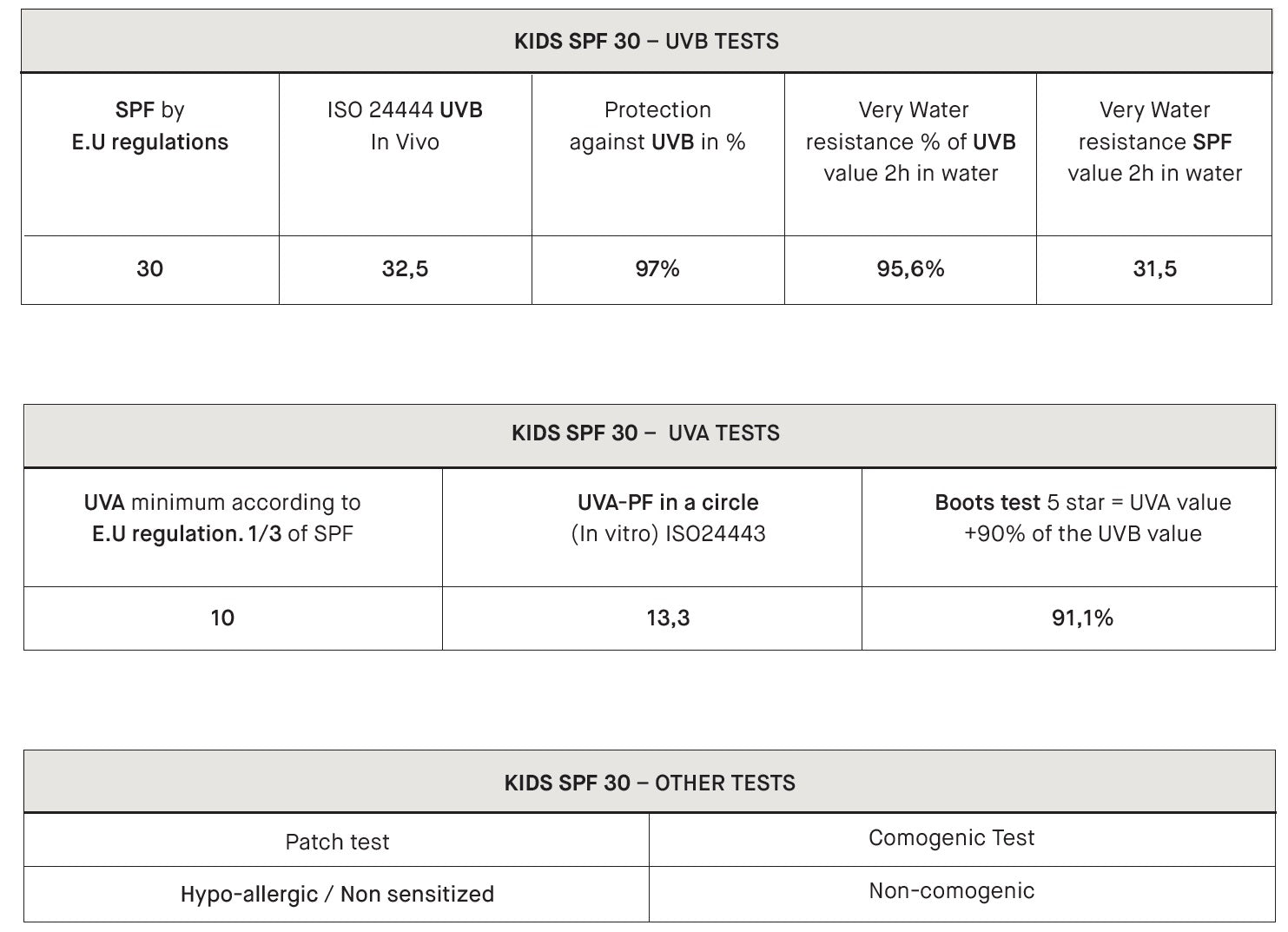
Task: Select the Hypo-allergic / Non sensitized result
Action: point(337,895)
